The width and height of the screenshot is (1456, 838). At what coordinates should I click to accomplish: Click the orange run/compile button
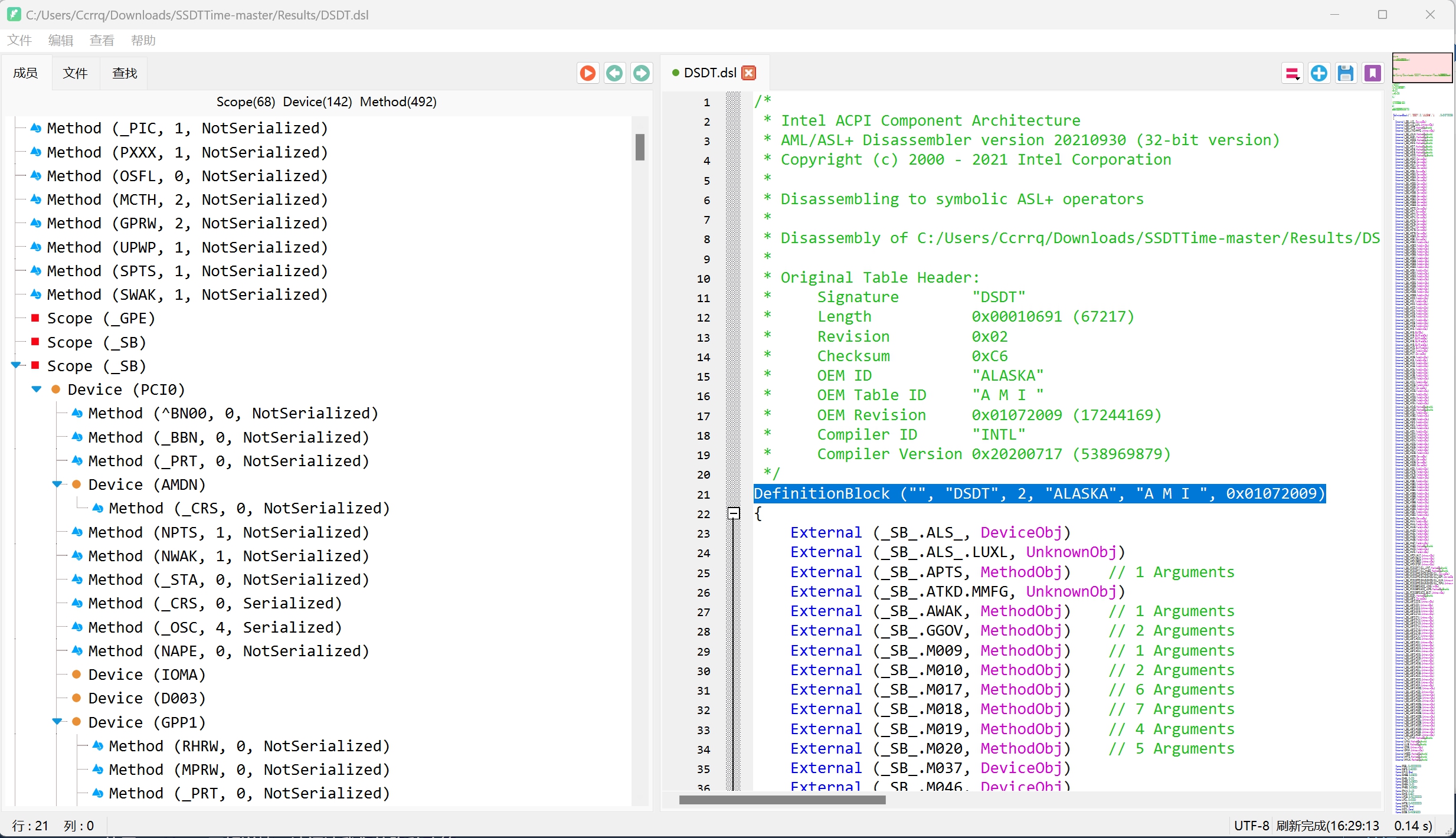(587, 73)
